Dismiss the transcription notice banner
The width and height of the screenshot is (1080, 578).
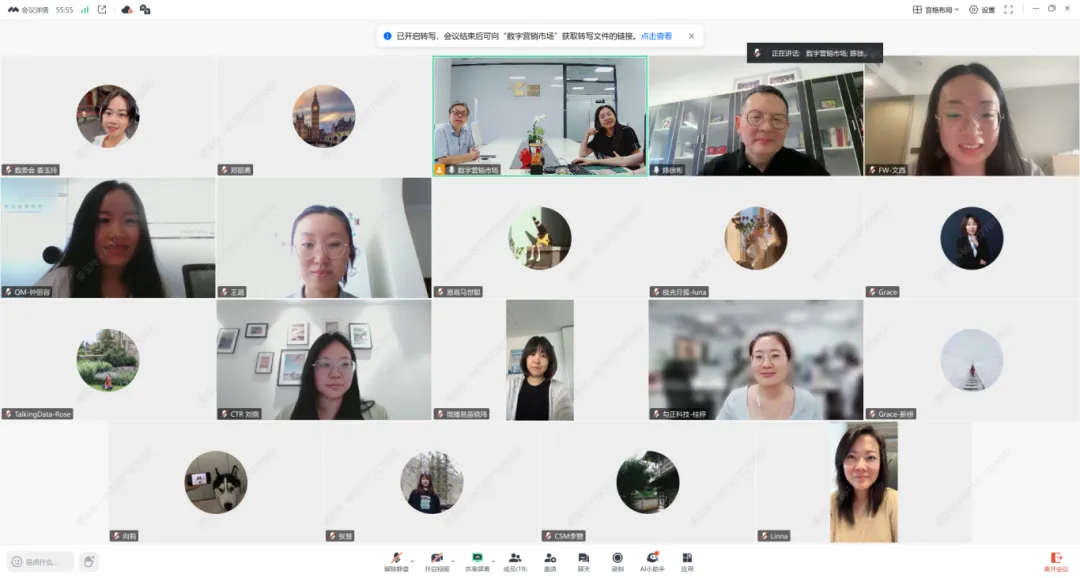[x=691, y=36]
